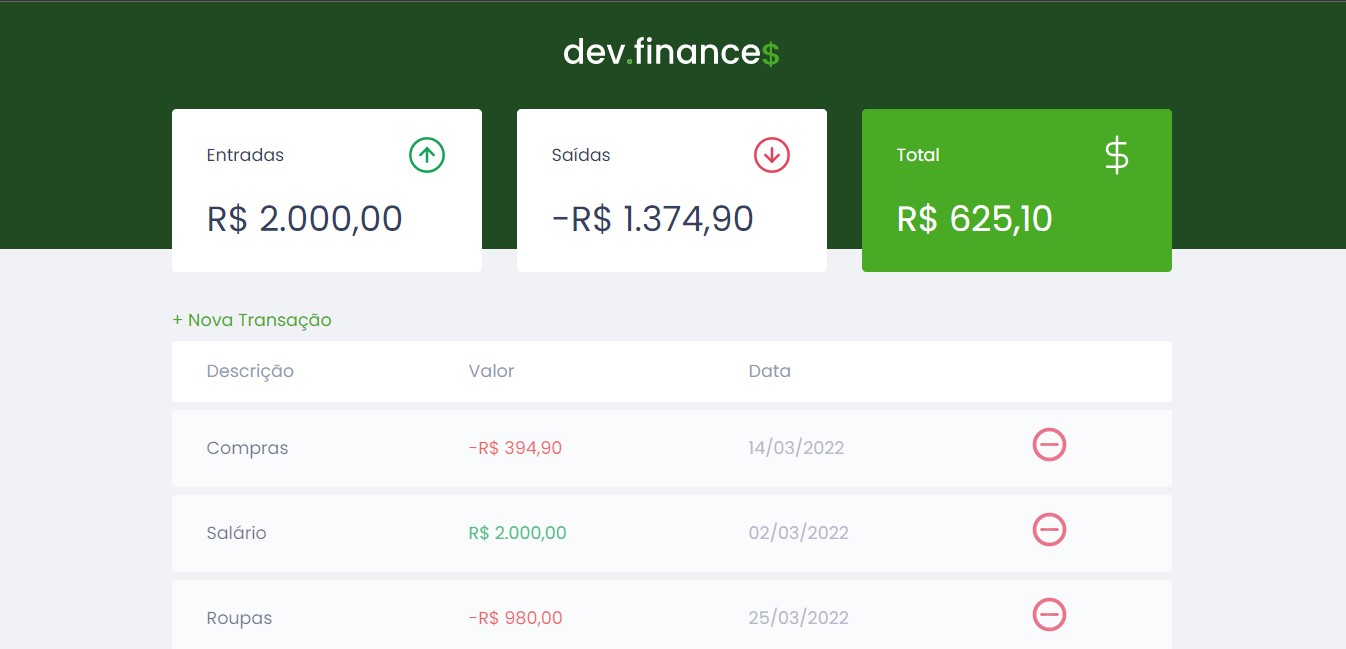Click the Descrição column header
This screenshot has width=1346, height=649.
click(x=250, y=371)
